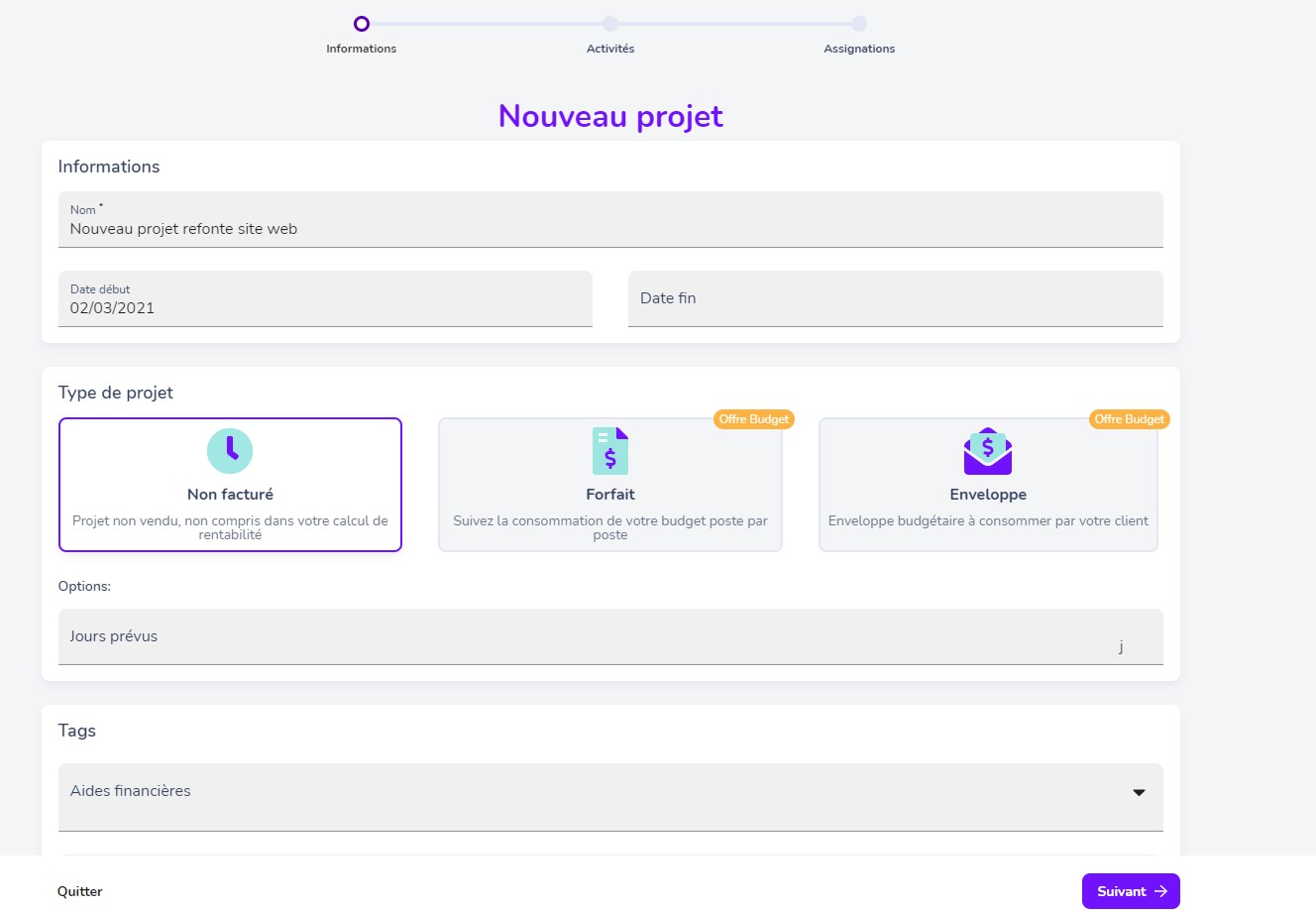The width and height of the screenshot is (1316, 910).
Task: Click the Forfait invoice document icon
Action: coord(610,451)
